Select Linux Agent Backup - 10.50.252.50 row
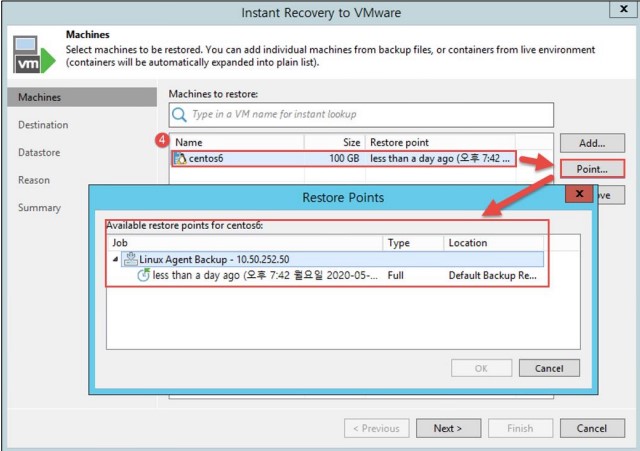640x451 pixels. click(332, 259)
